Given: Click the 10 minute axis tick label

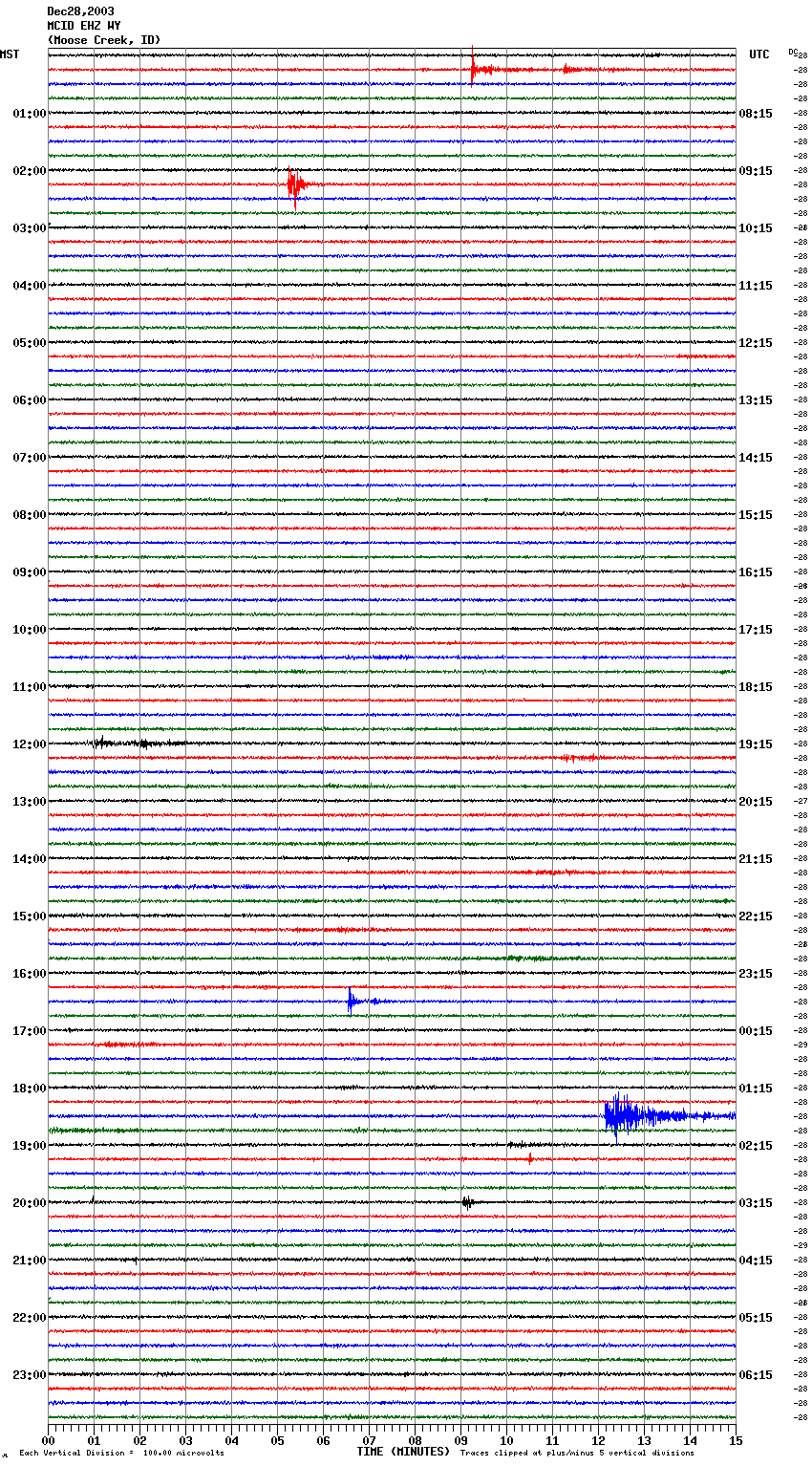Looking at the screenshot, I should [x=506, y=1440].
